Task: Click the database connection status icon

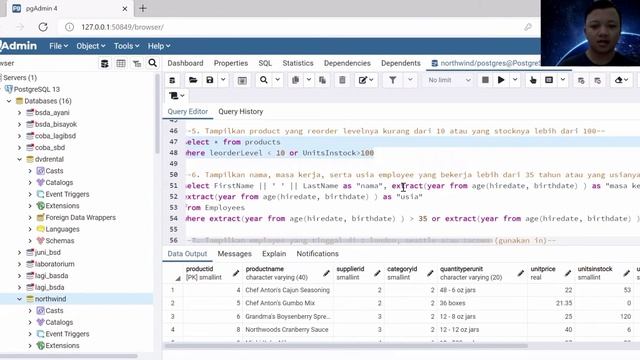Action: click(172, 80)
